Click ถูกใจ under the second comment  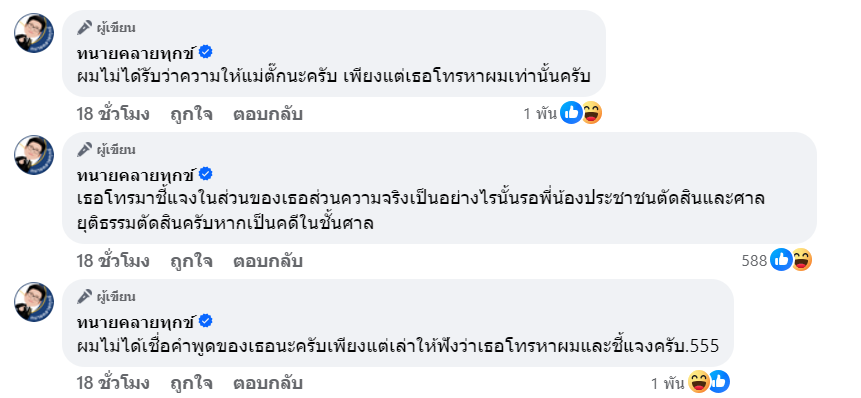point(191,261)
